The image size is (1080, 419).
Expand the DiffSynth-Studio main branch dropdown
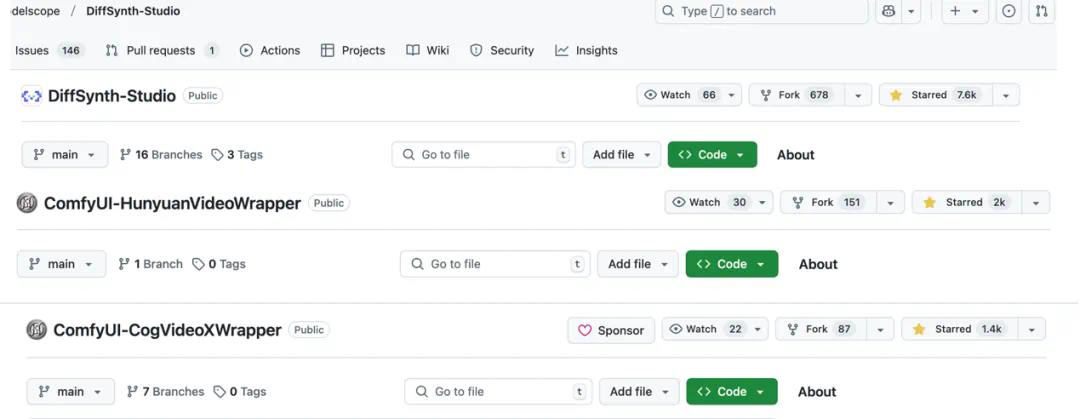[65, 154]
